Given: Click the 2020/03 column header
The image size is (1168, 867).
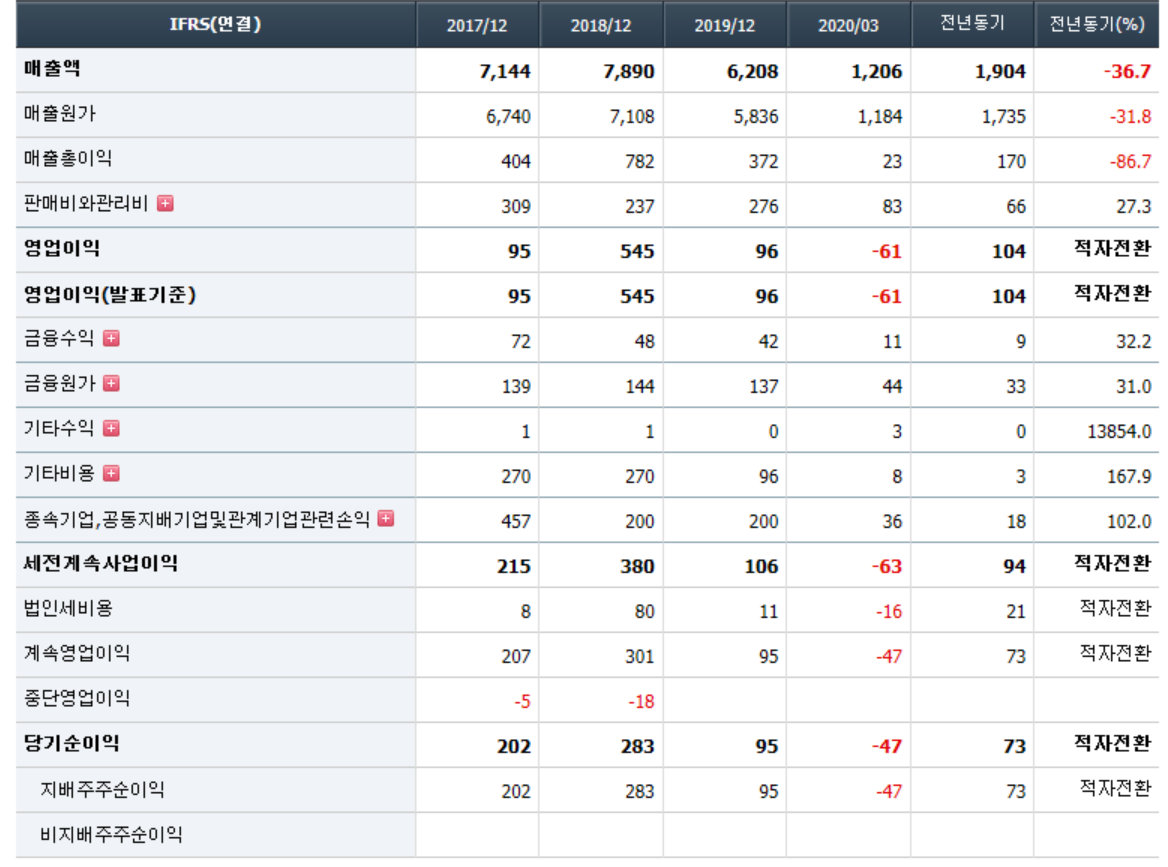Looking at the screenshot, I should coord(848,25).
